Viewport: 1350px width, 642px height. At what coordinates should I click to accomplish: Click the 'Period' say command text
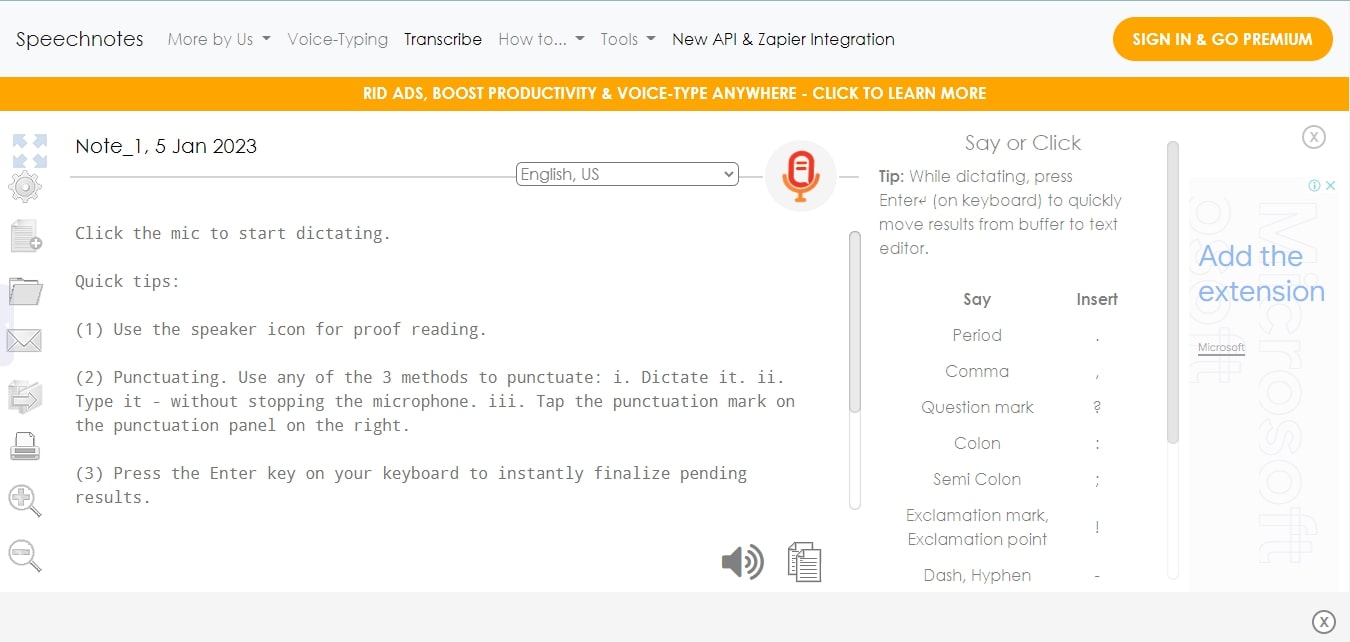click(x=977, y=335)
